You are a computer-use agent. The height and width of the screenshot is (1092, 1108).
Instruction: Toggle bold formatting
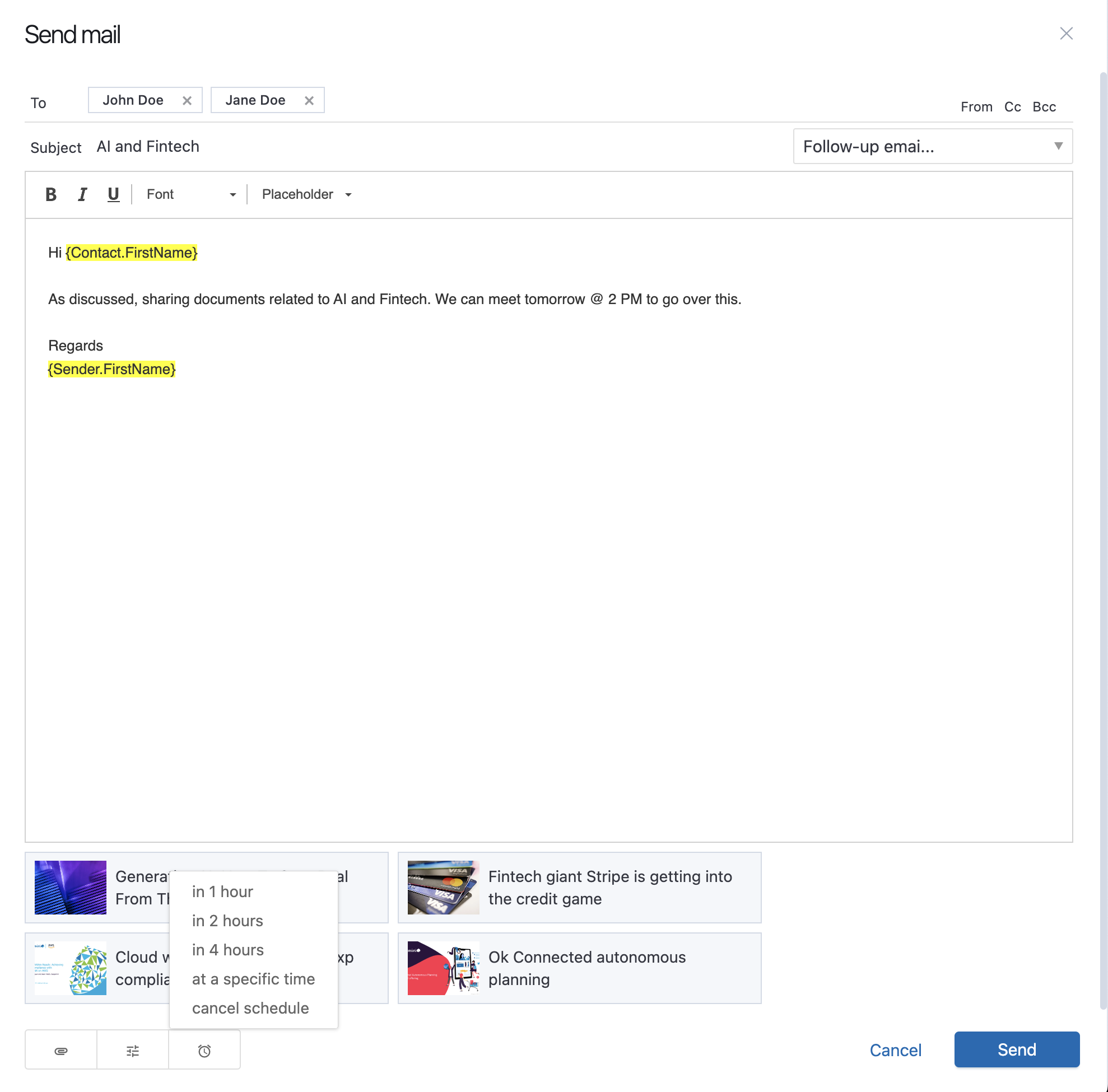(x=50, y=194)
